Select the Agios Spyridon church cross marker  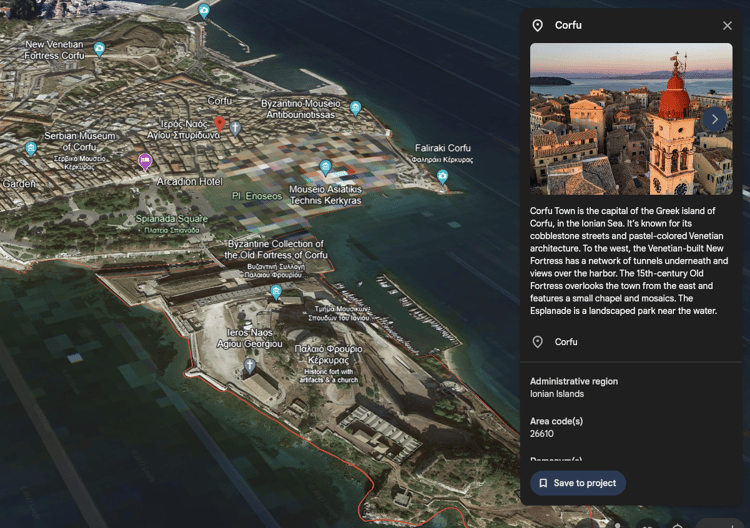235,128
